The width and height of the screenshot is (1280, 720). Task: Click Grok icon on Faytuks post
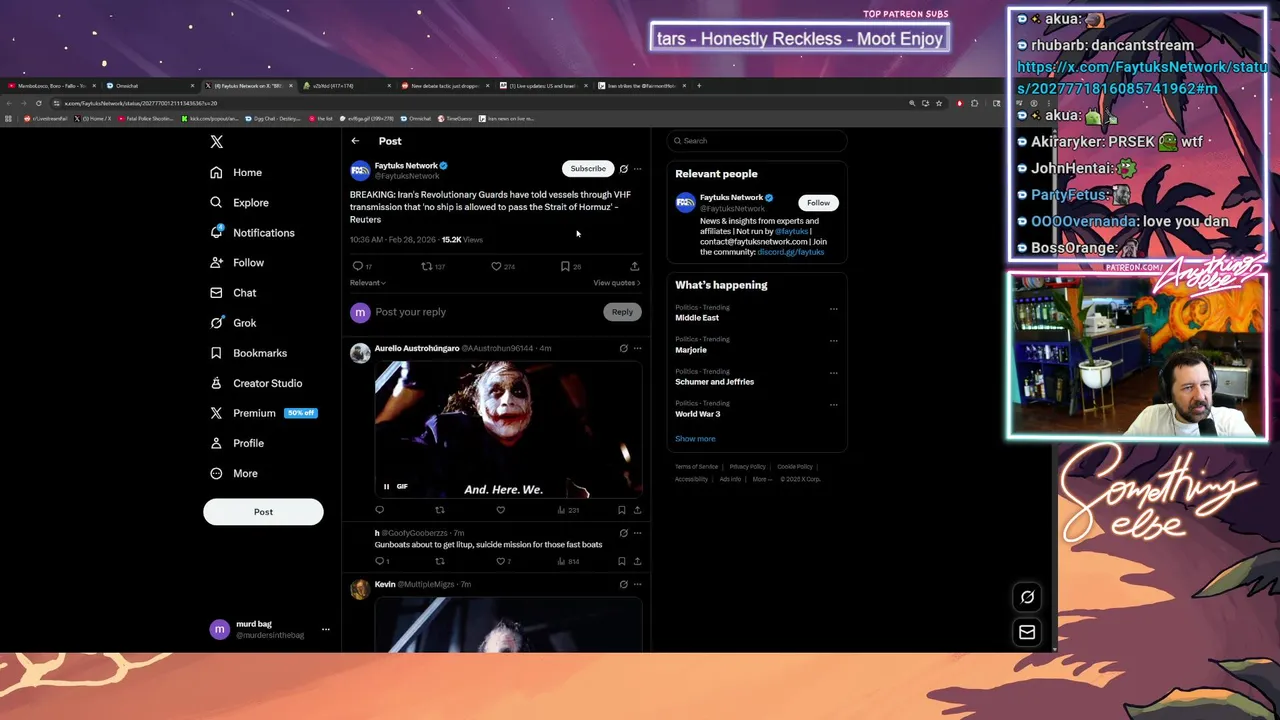coord(623,169)
